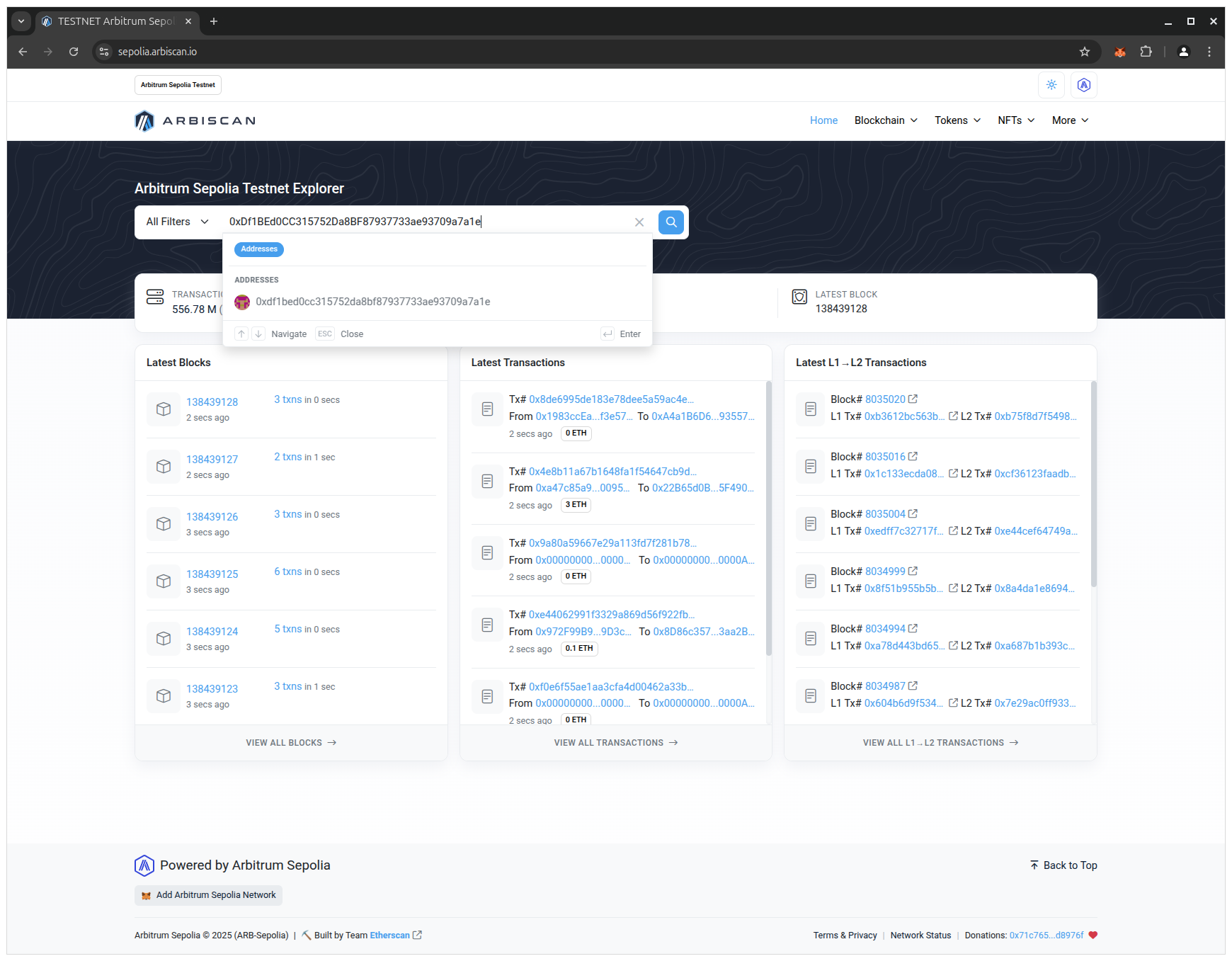This screenshot has width=1232, height=961.
Task: Select the Addresses filter pill in suggestions
Action: (258, 249)
